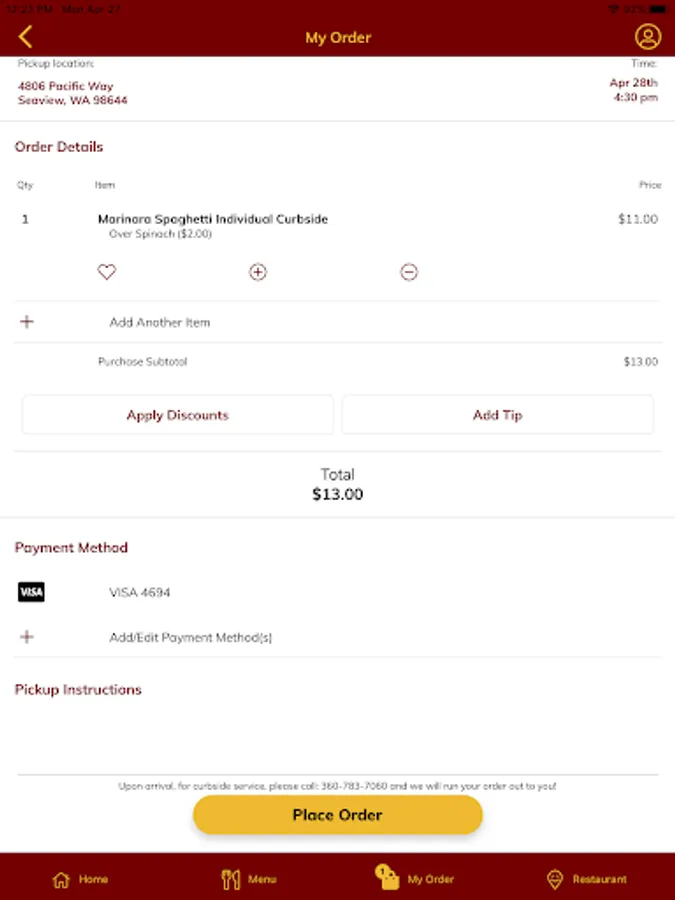Open the user profile icon

(x=648, y=38)
